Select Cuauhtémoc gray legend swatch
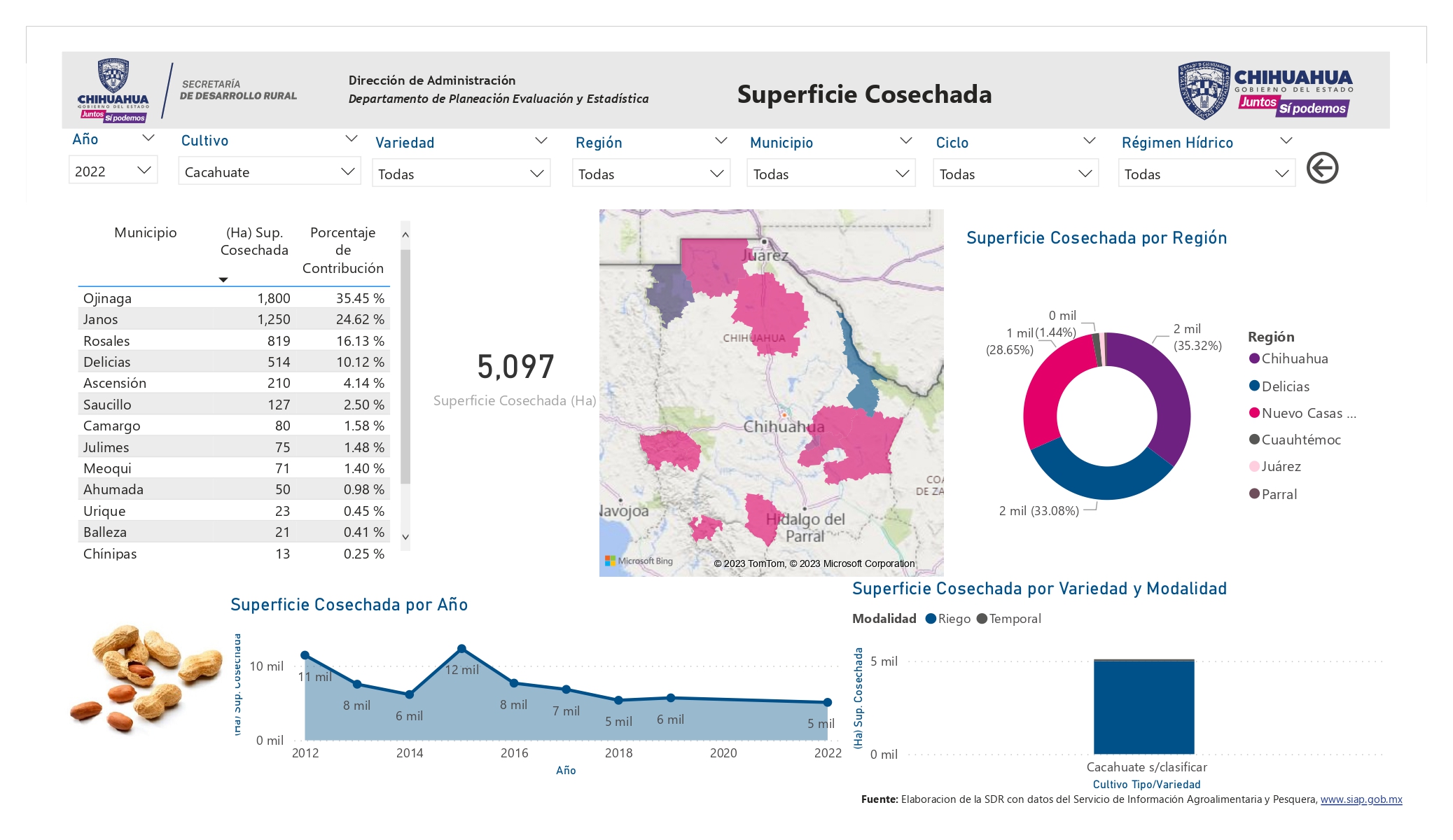The image size is (1453, 840). point(1254,439)
